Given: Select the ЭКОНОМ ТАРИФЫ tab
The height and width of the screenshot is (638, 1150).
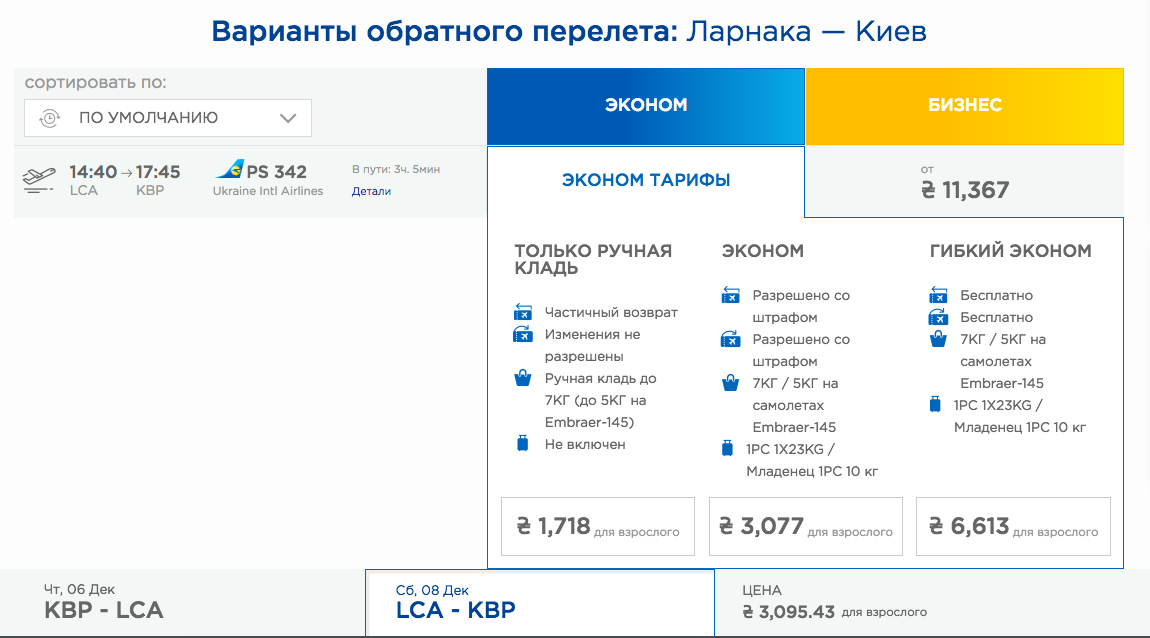Looking at the screenshot, I should pyautogui.click(x=645, y=181).
